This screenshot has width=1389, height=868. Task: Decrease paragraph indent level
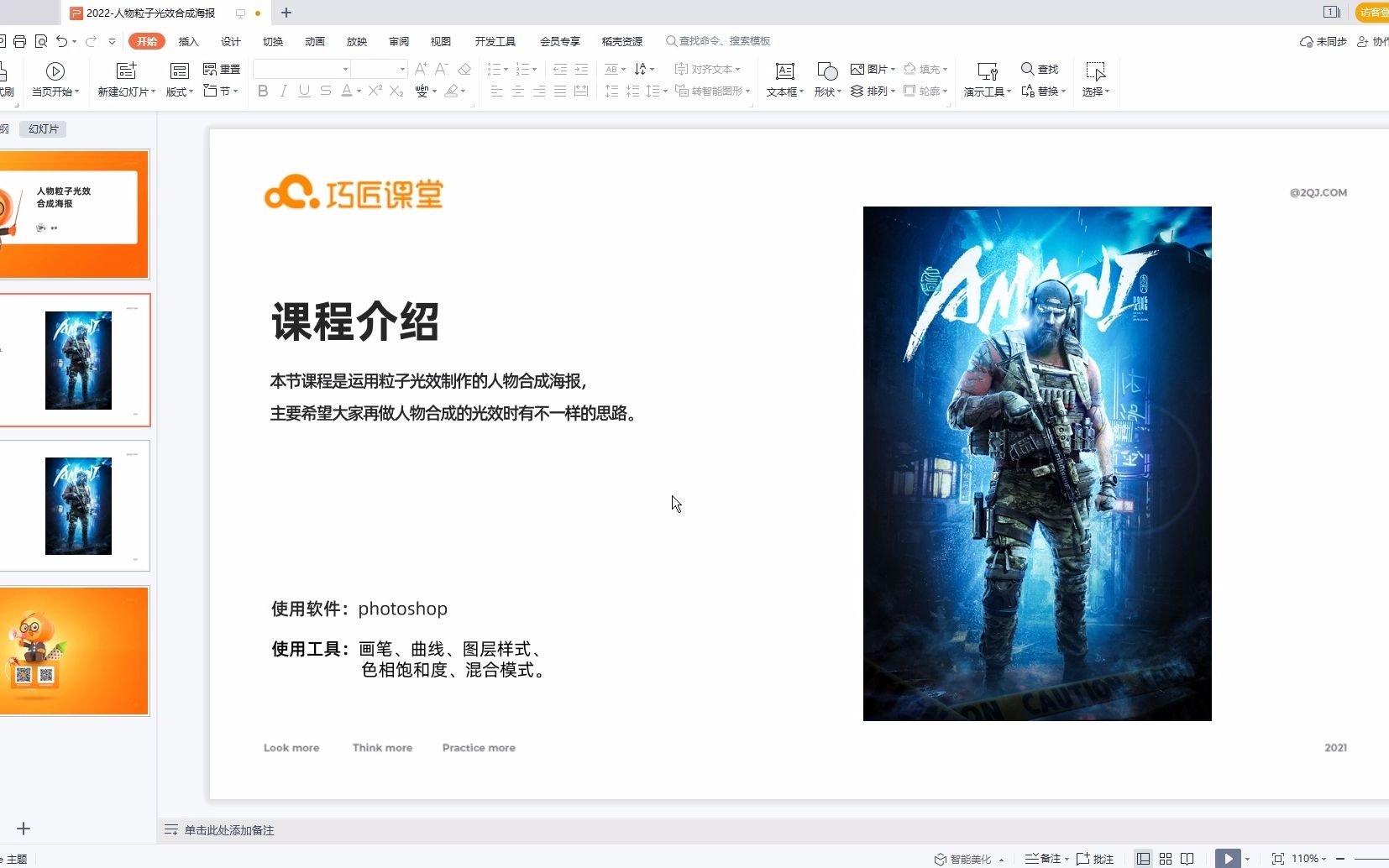point(560,69)
